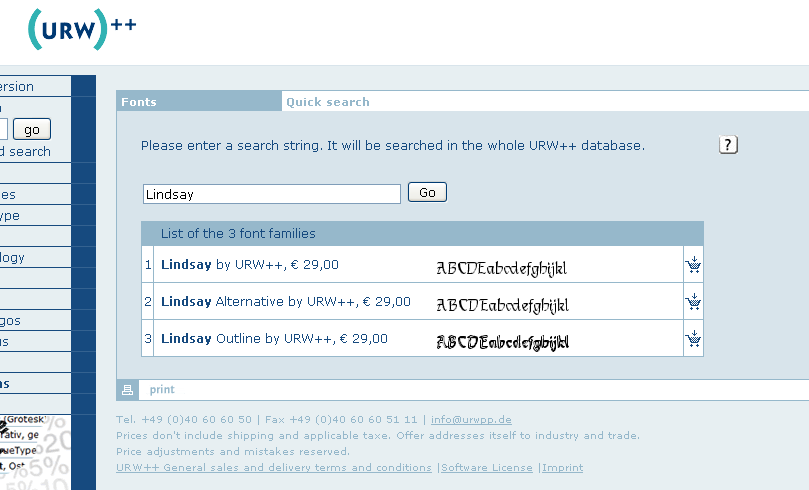Click row number 1 in font list
This screenshot has height=490, width=809.
click(148, 265)
